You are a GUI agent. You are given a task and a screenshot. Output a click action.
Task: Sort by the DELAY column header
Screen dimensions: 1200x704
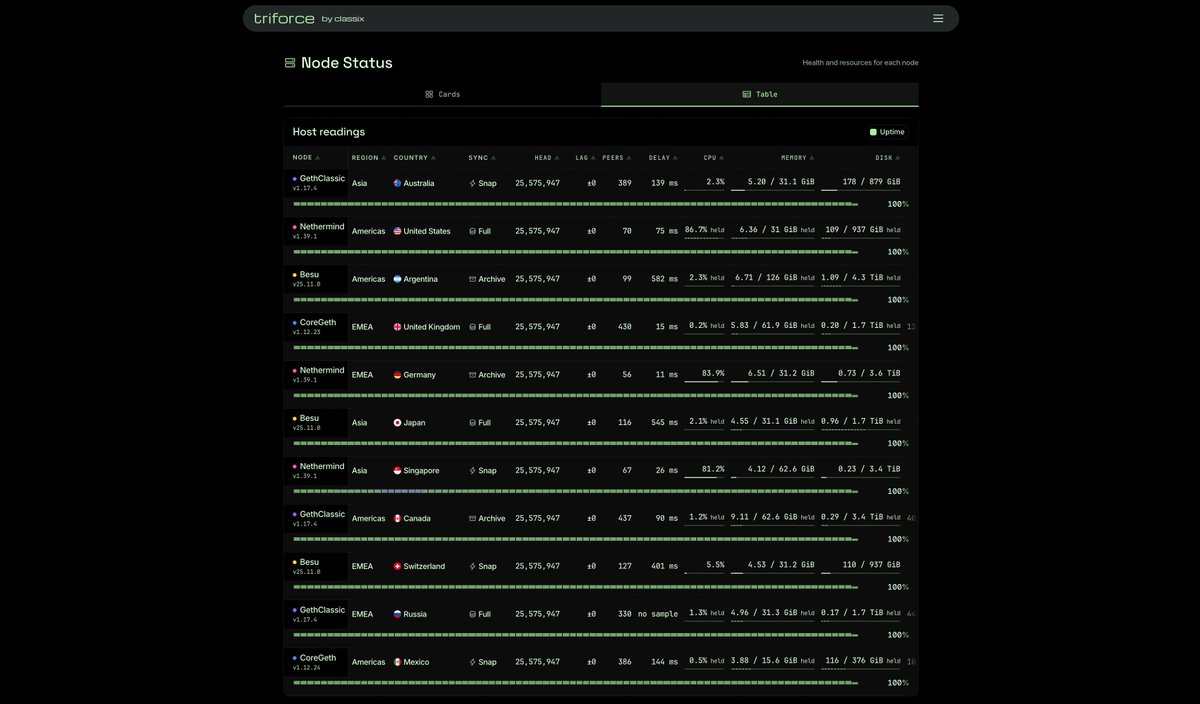[663, 157]
